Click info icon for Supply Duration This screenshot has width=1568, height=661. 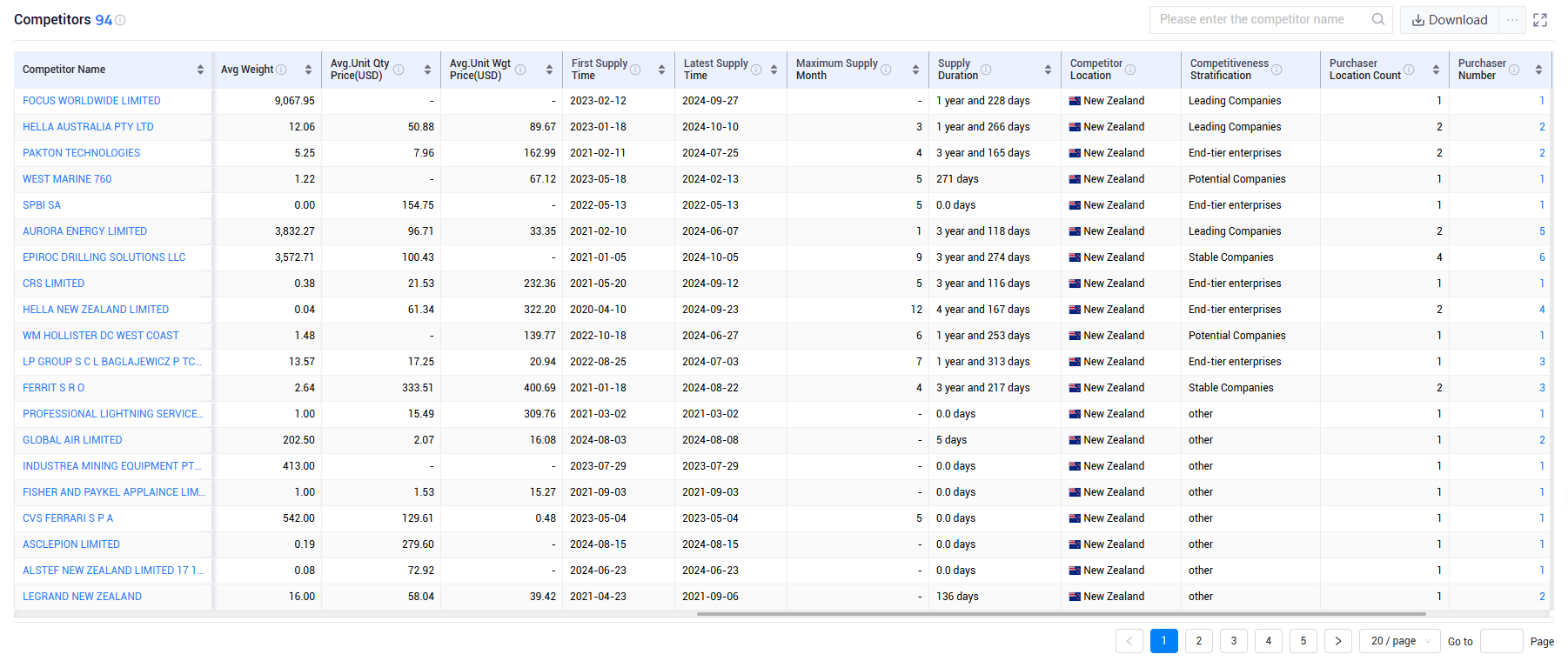tap(986, 70)
